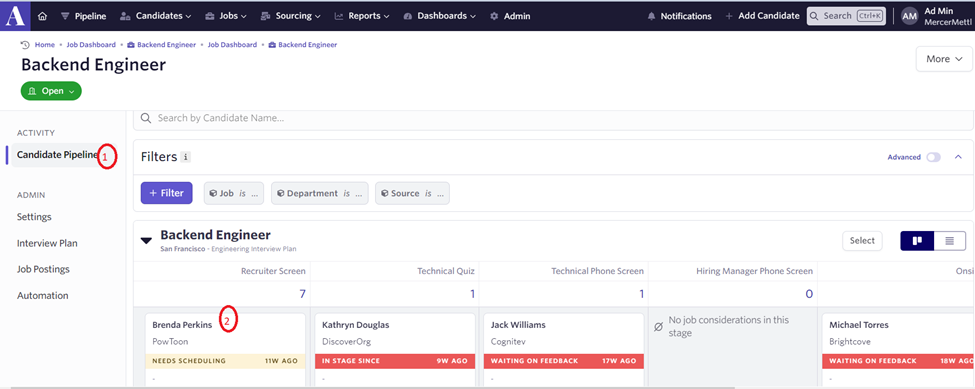The image size is (975, 389).
Task: Switch to board view icon
Action: 917,240
